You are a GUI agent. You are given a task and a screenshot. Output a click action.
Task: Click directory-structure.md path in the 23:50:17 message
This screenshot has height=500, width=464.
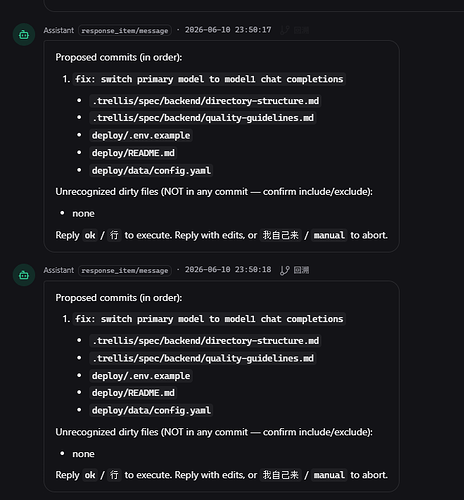[205, 101]
